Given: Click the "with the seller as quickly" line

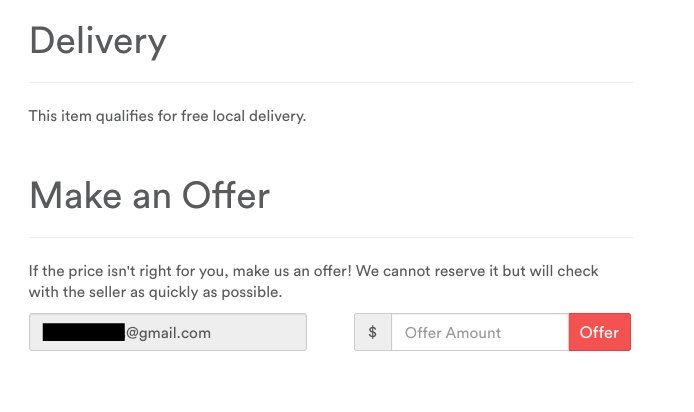Looking at the screenshot, I should tap(157, 293).
